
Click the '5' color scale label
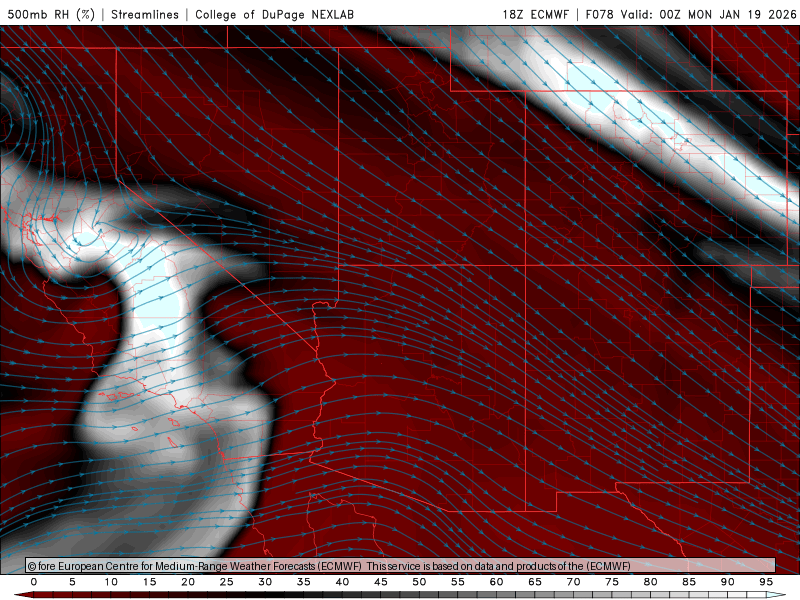pos(72,582)
